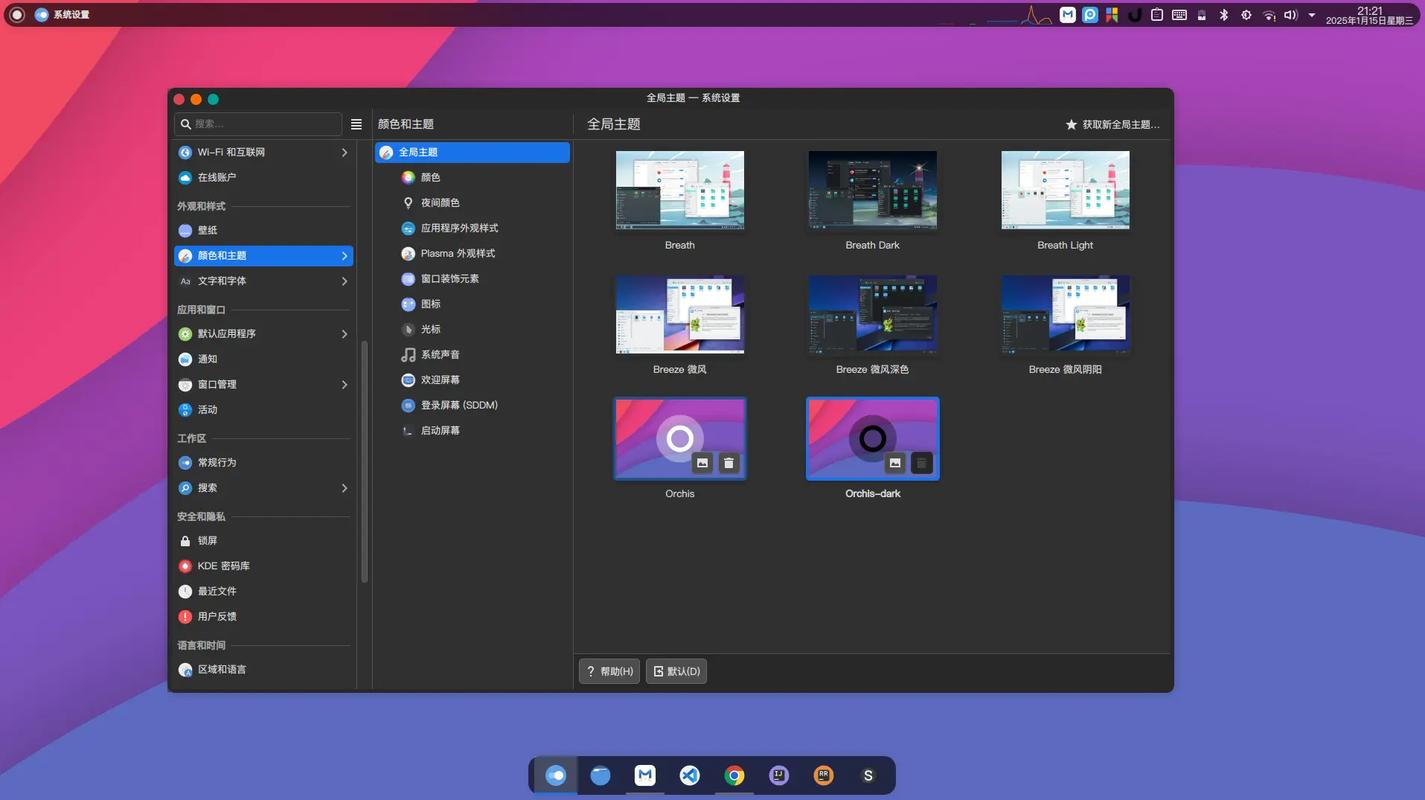Launch Google Chrome from the dock
The image size is (1425, 800).
point(734,776)
